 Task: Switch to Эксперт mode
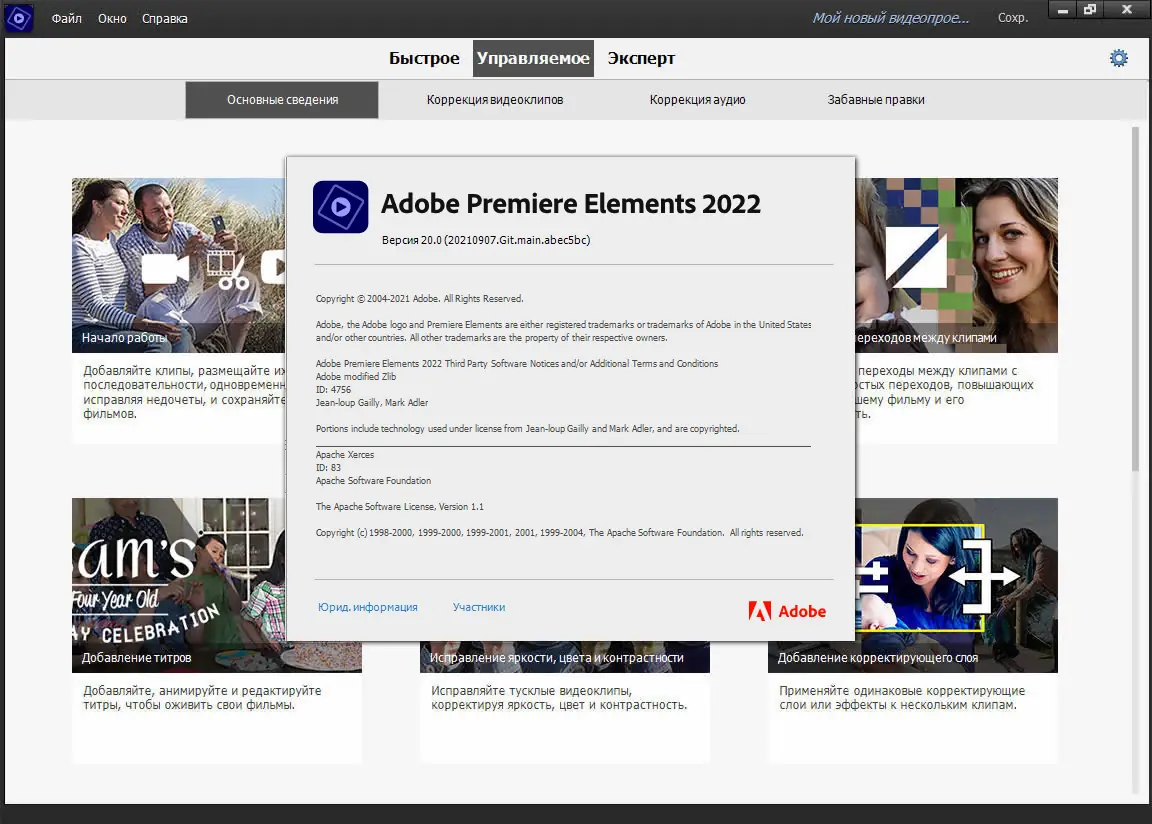tap(641, 58)
